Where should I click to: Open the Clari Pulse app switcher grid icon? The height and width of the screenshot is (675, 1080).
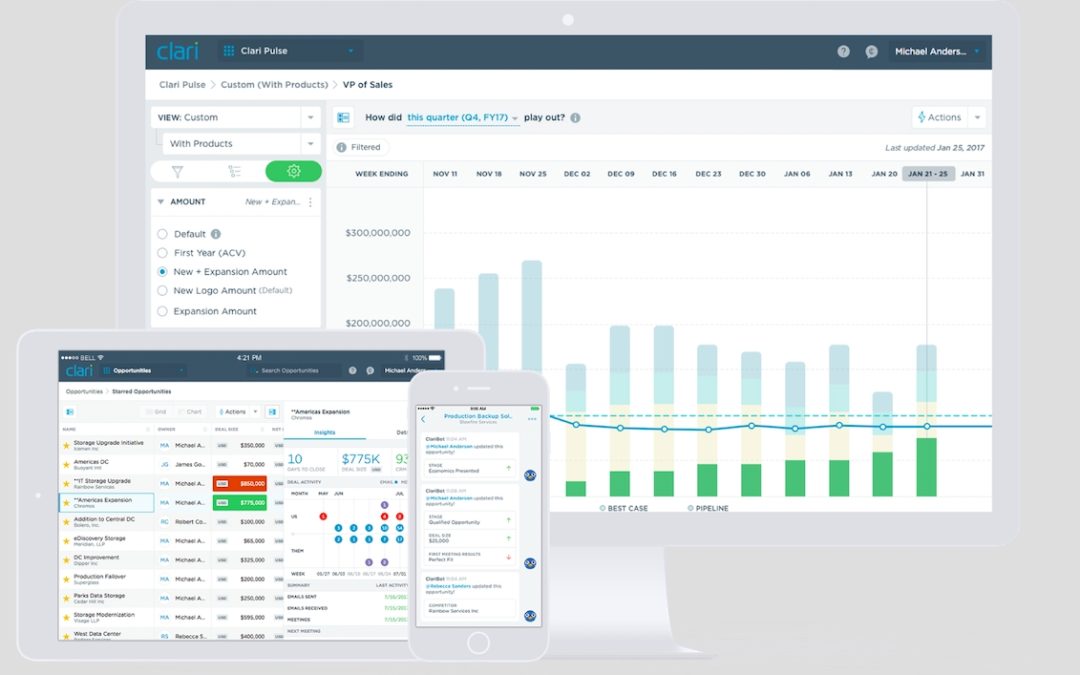[x=229, y=51]
